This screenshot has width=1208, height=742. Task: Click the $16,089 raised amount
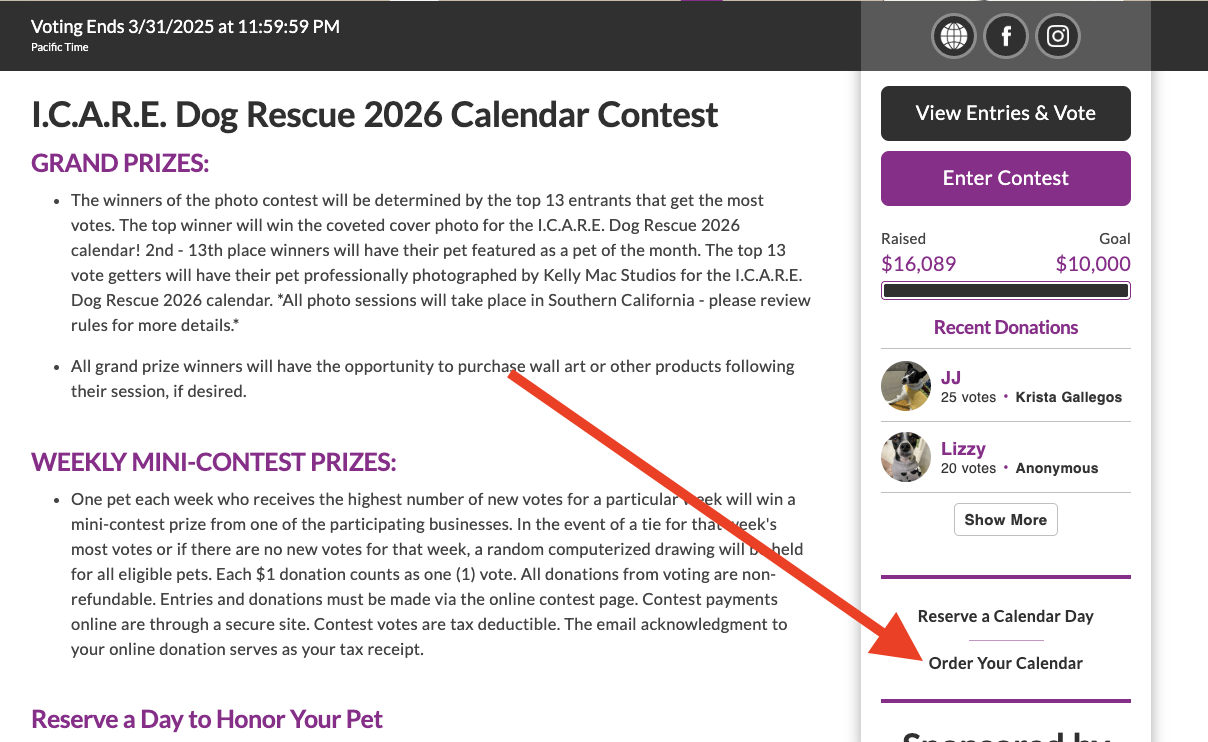click(918, 264)
